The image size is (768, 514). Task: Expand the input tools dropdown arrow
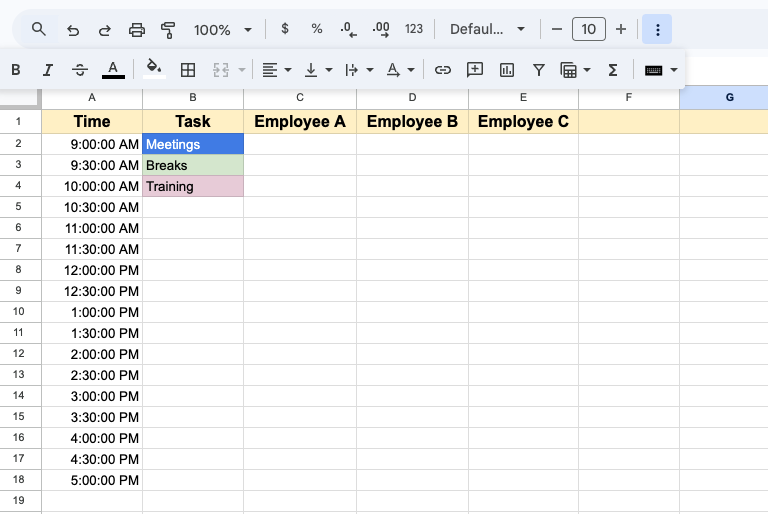674,70
